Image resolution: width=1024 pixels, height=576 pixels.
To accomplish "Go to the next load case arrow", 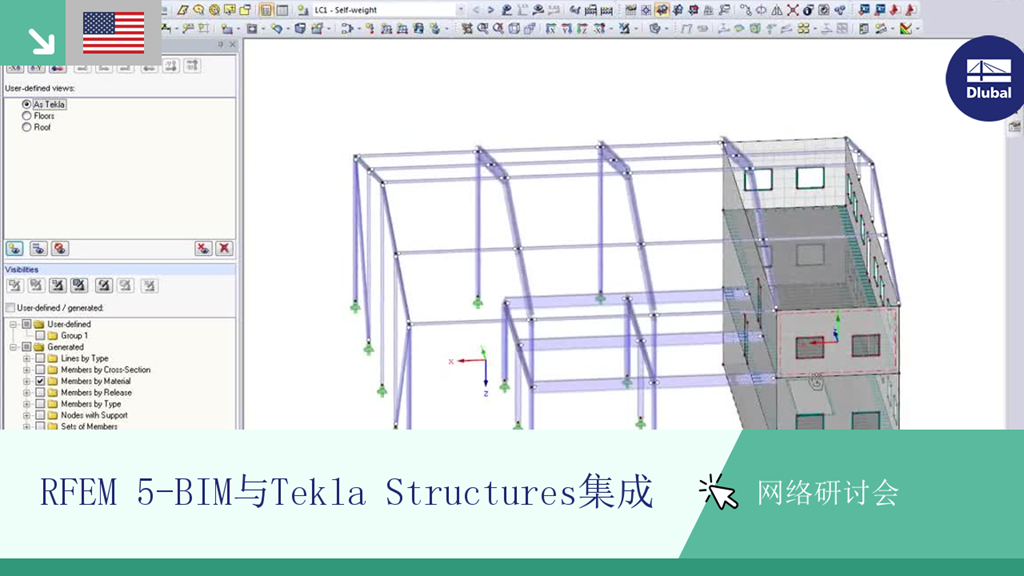I will click(x=491, y=10).
